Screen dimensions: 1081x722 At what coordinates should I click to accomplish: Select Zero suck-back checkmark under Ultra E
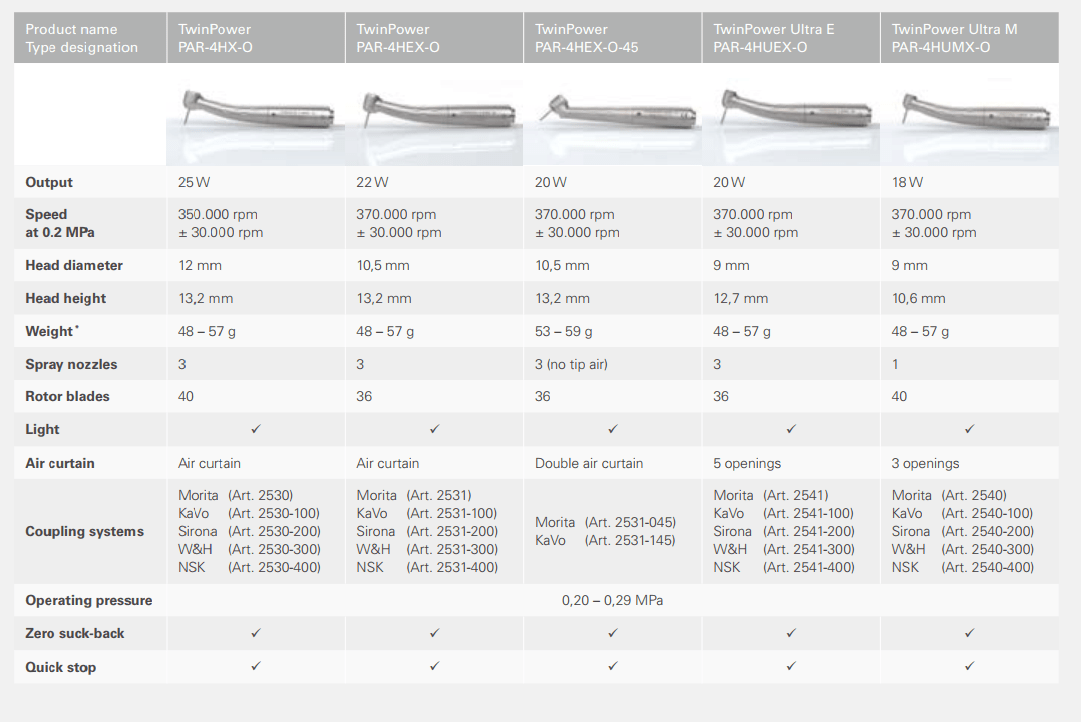(791, 632)
